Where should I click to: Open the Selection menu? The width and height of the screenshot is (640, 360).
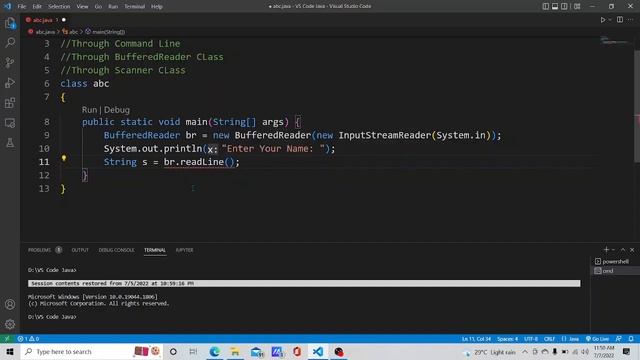pos(59,7)
